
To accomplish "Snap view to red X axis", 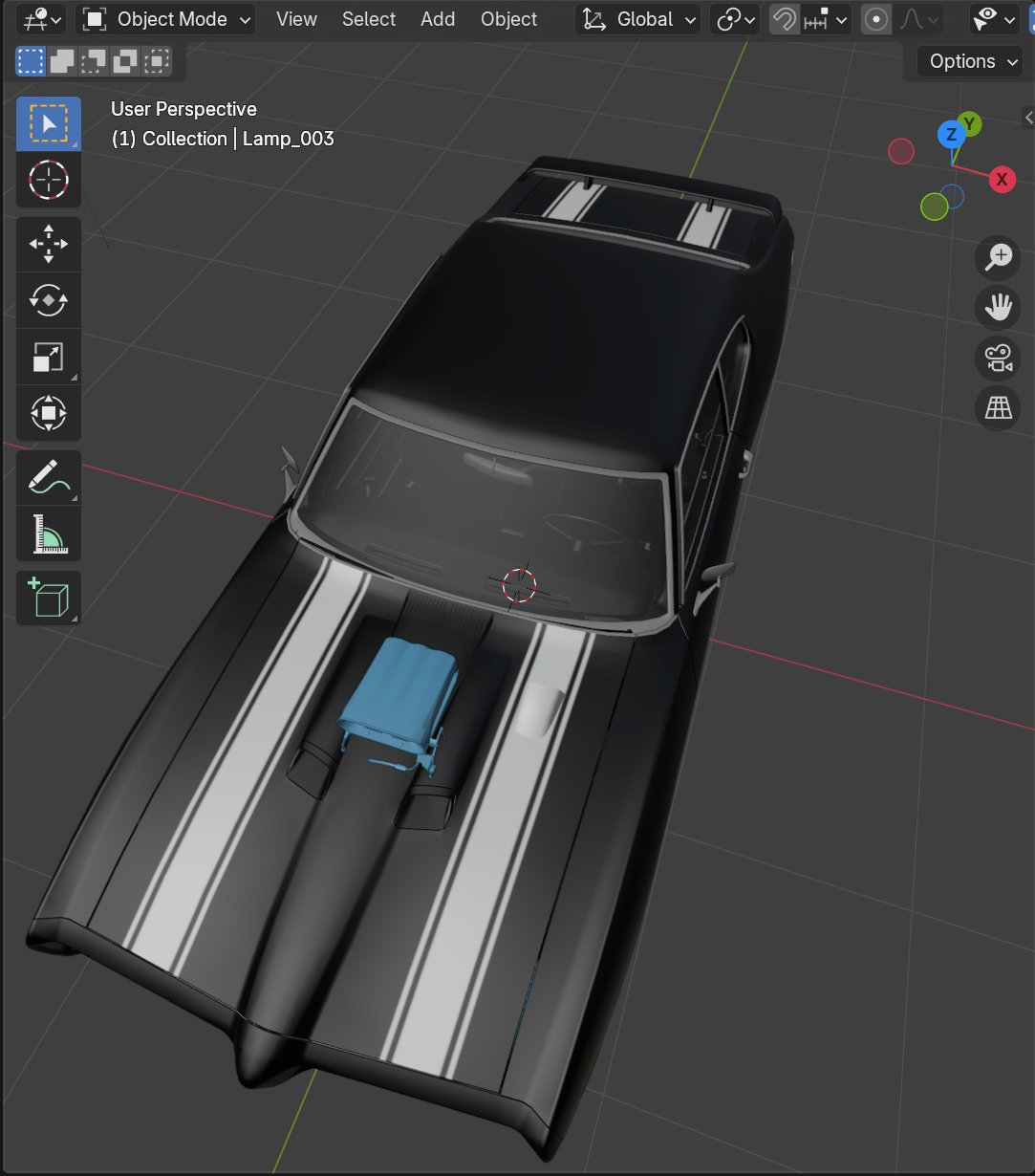I will click(x=1002, y=179).
